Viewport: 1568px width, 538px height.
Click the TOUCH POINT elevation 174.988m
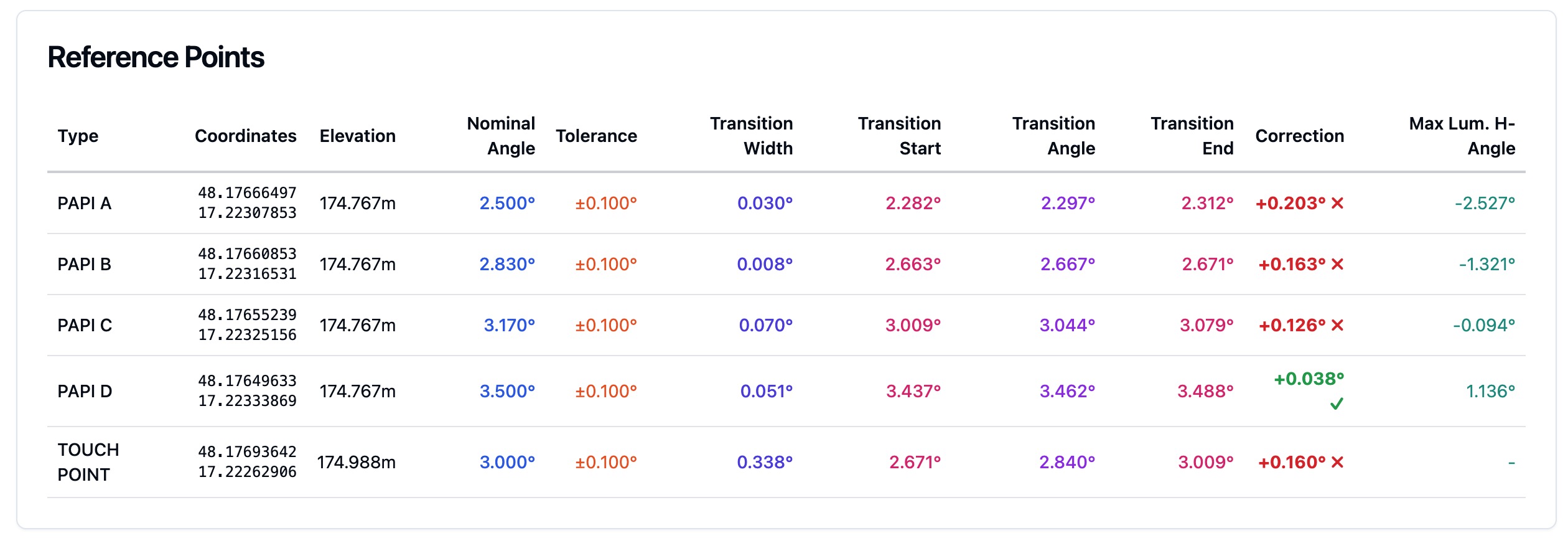tap(356, 463)
